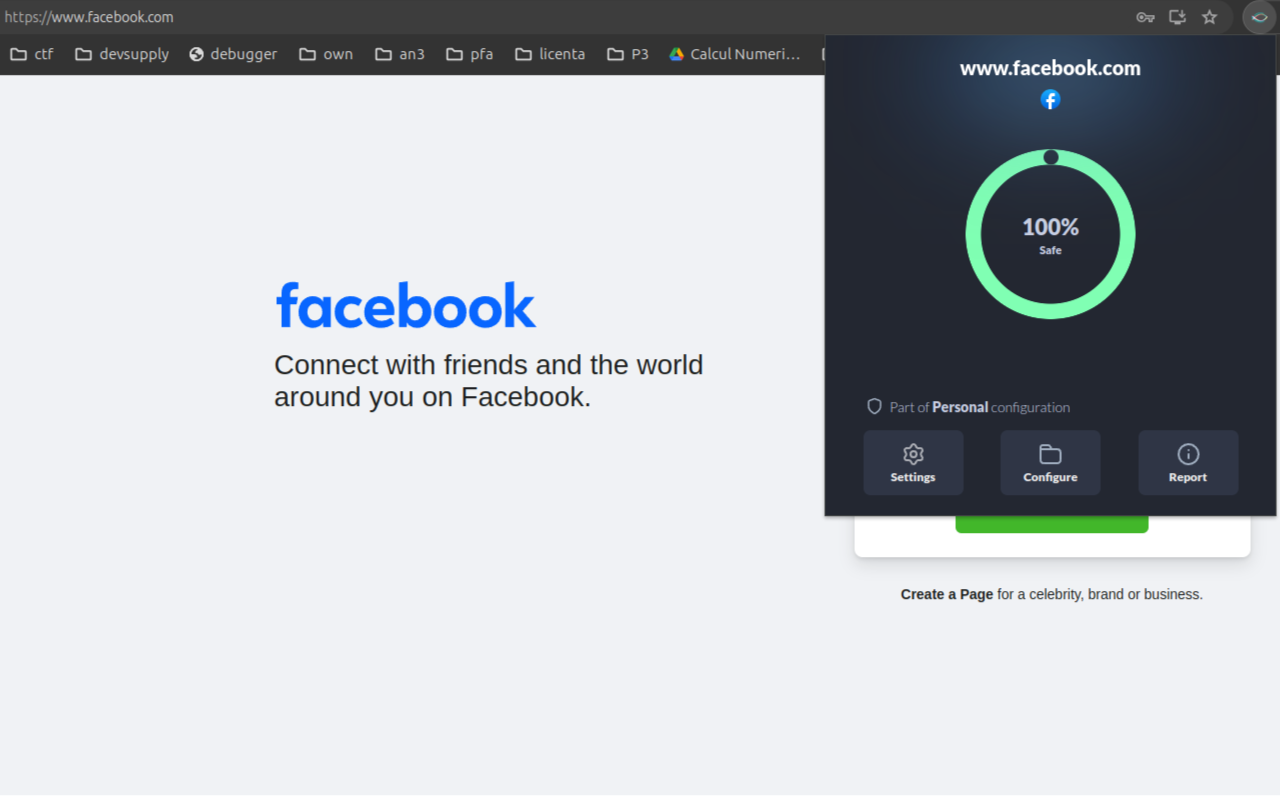
Task: Select the P3 bookmark folder
Action: pos(627,54)
